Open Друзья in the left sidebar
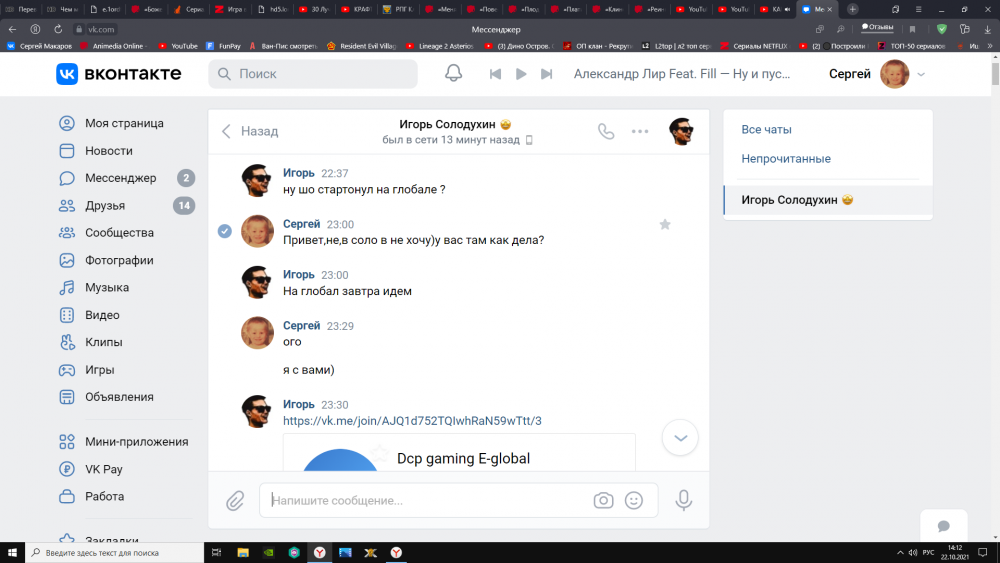 (x=105, y=206)
